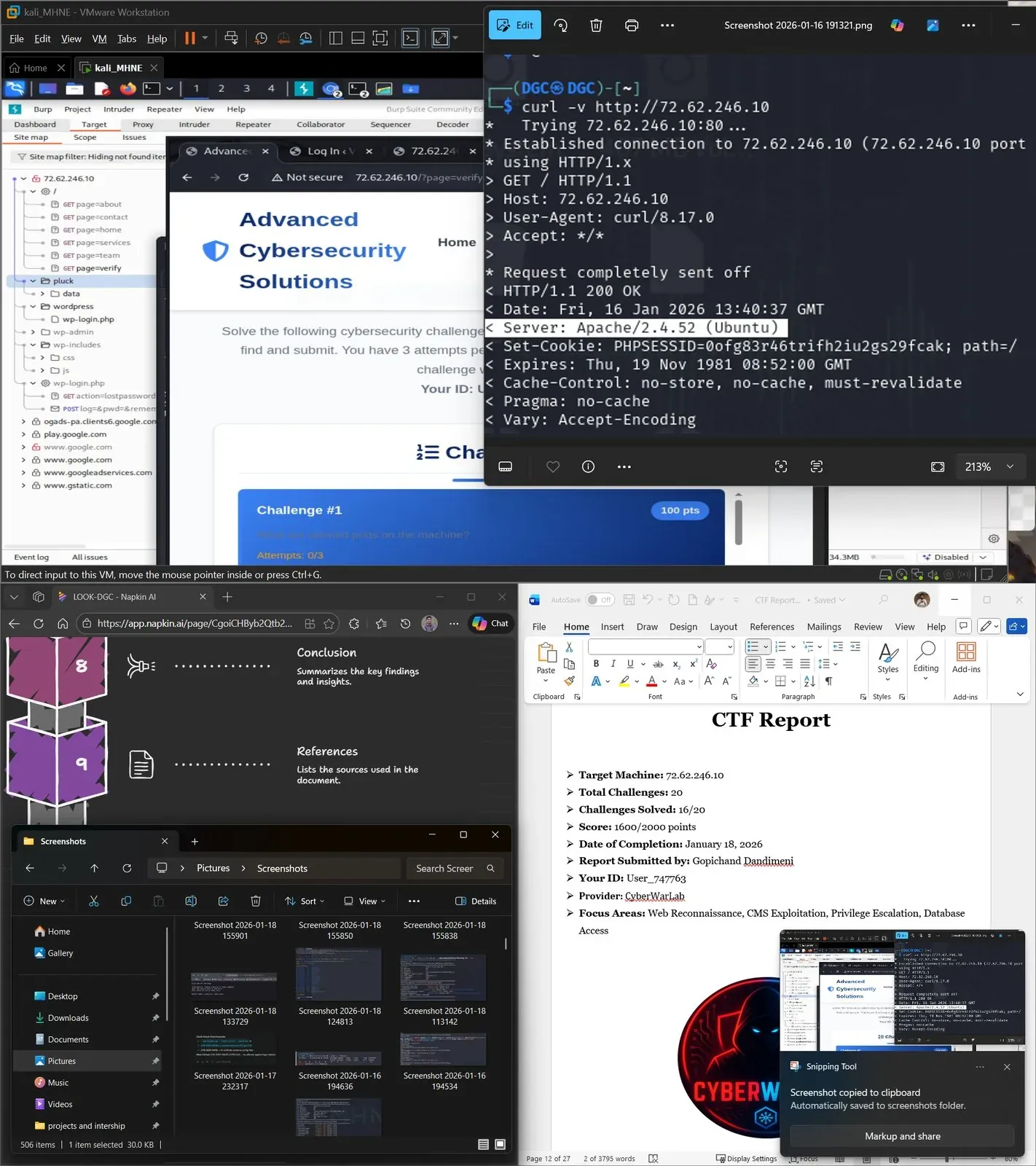Image resolution: width=1036 pixels, height=1166 pixels.
Task: Click the rename icon in File Explorer toolbar
Action: point(191,901)
